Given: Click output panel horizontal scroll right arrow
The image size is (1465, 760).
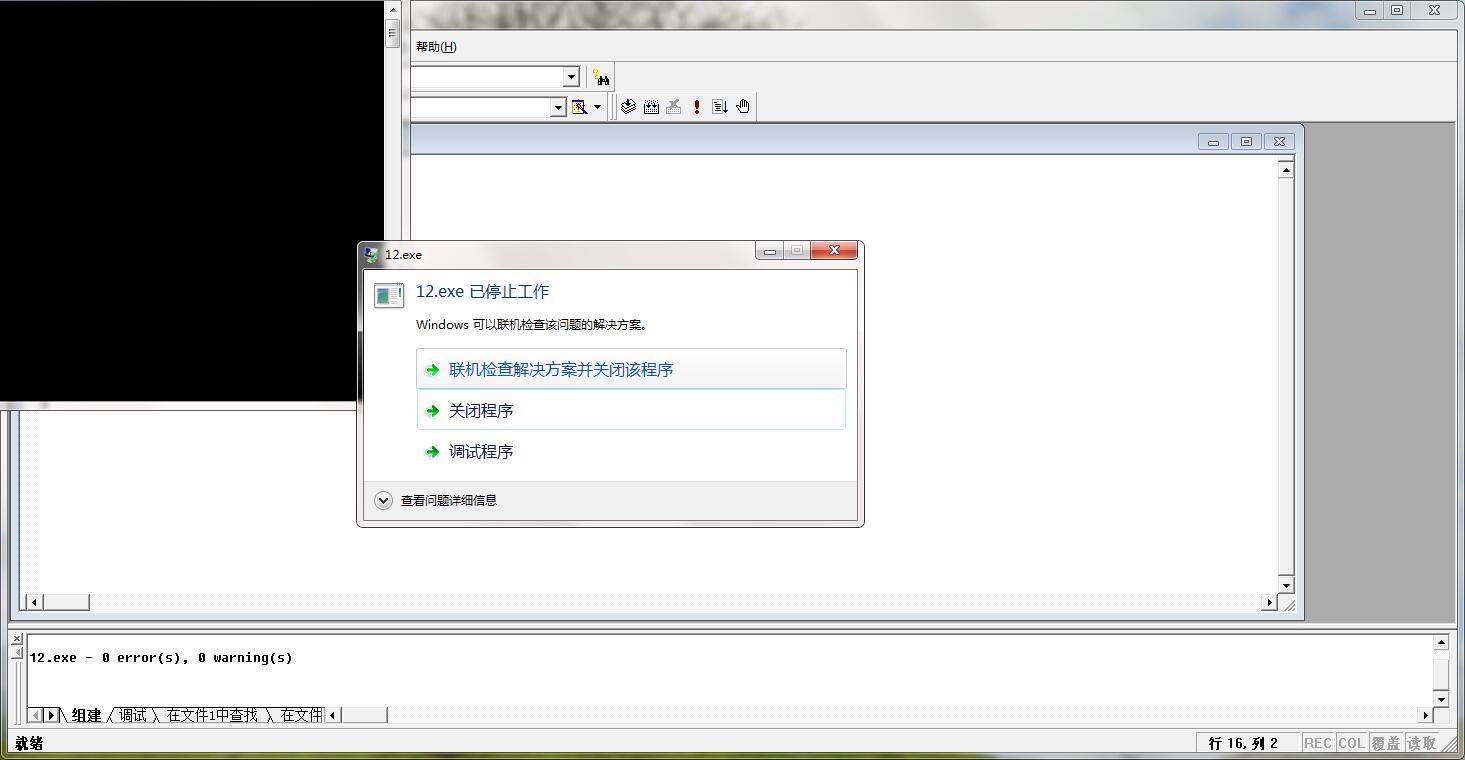Looking at the screenshot, I should click(x=1426, y=715).
